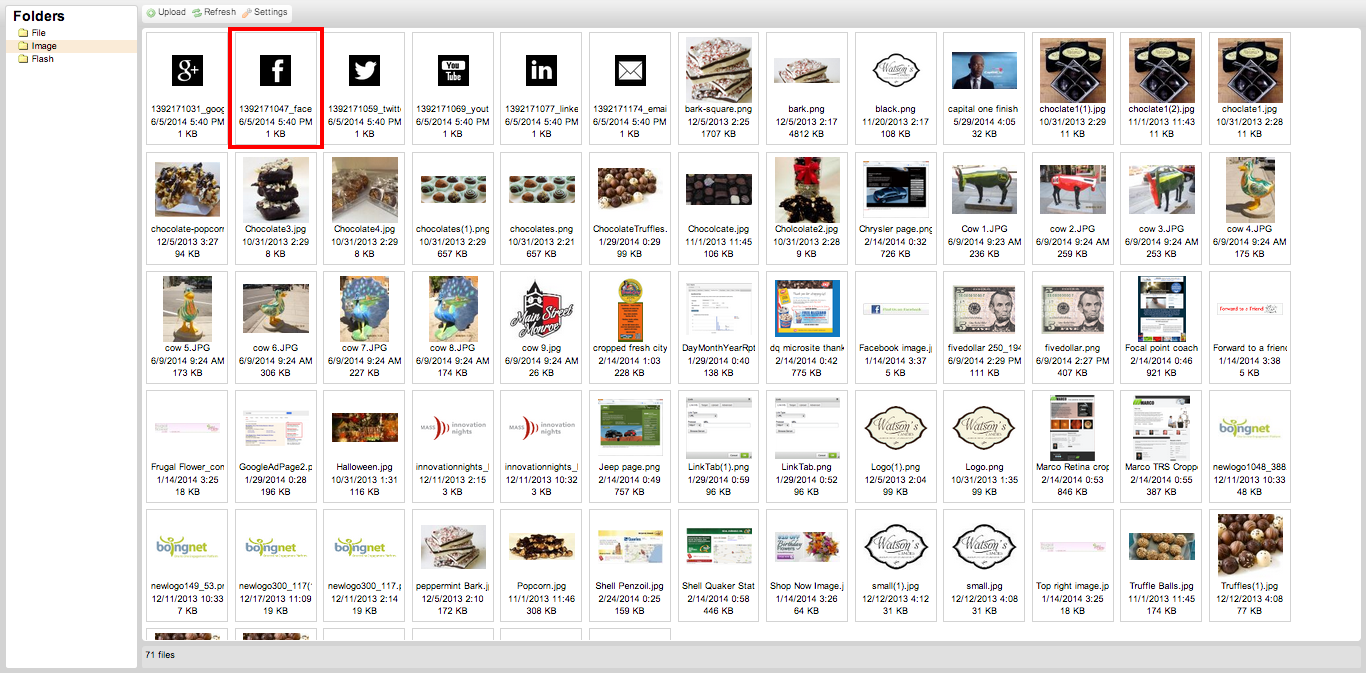1366x673 pixels.
Task: Select the newlogo149_53 boingnet logo
Action: [187, 566]
